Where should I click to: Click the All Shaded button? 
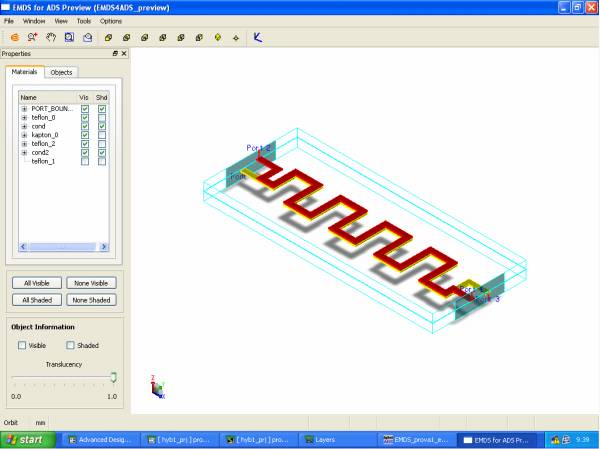click(x=37, y=300)
